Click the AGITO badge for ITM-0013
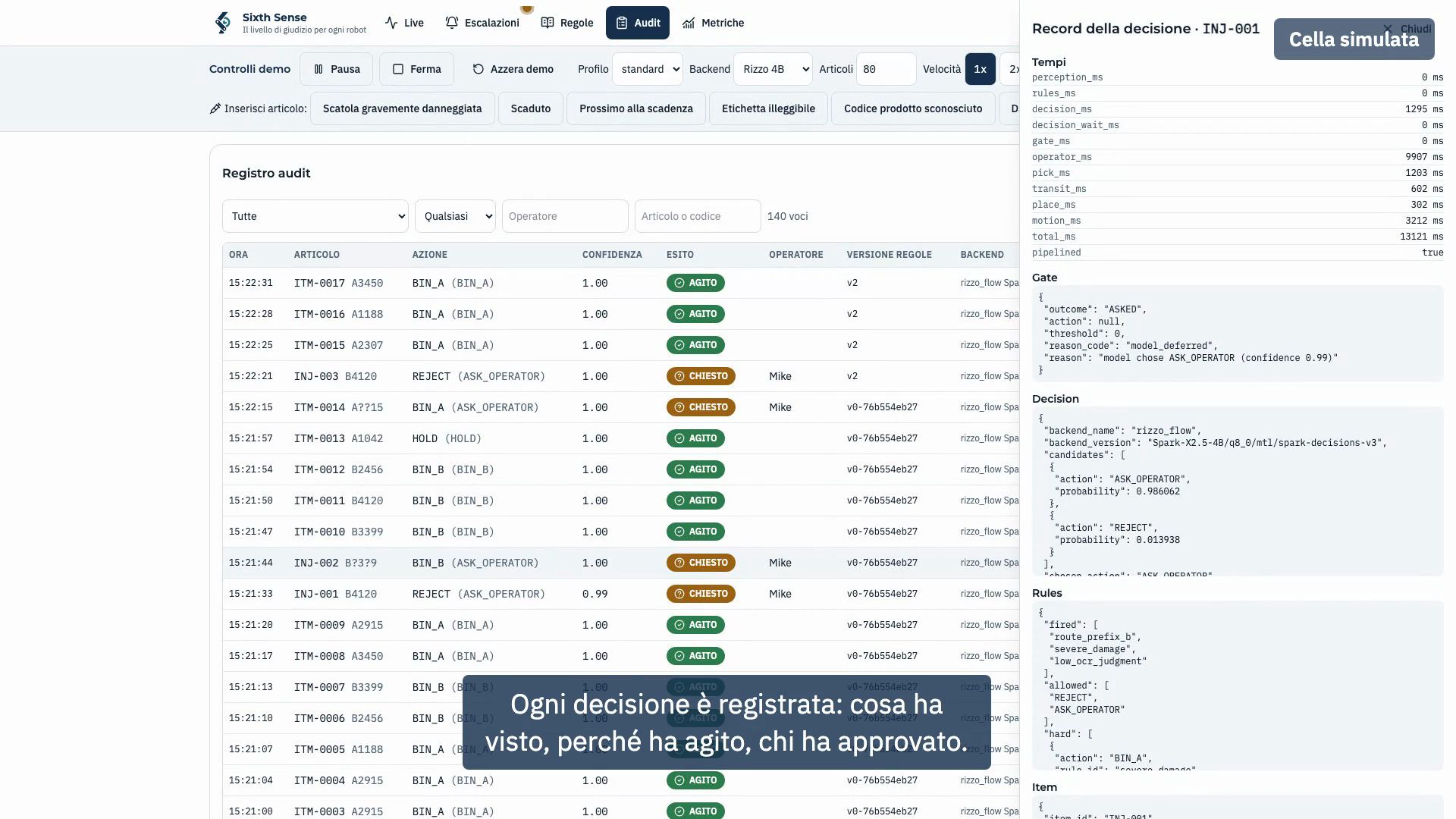The width and height of the screenshot is (1456, 819). tap(695, 438)
